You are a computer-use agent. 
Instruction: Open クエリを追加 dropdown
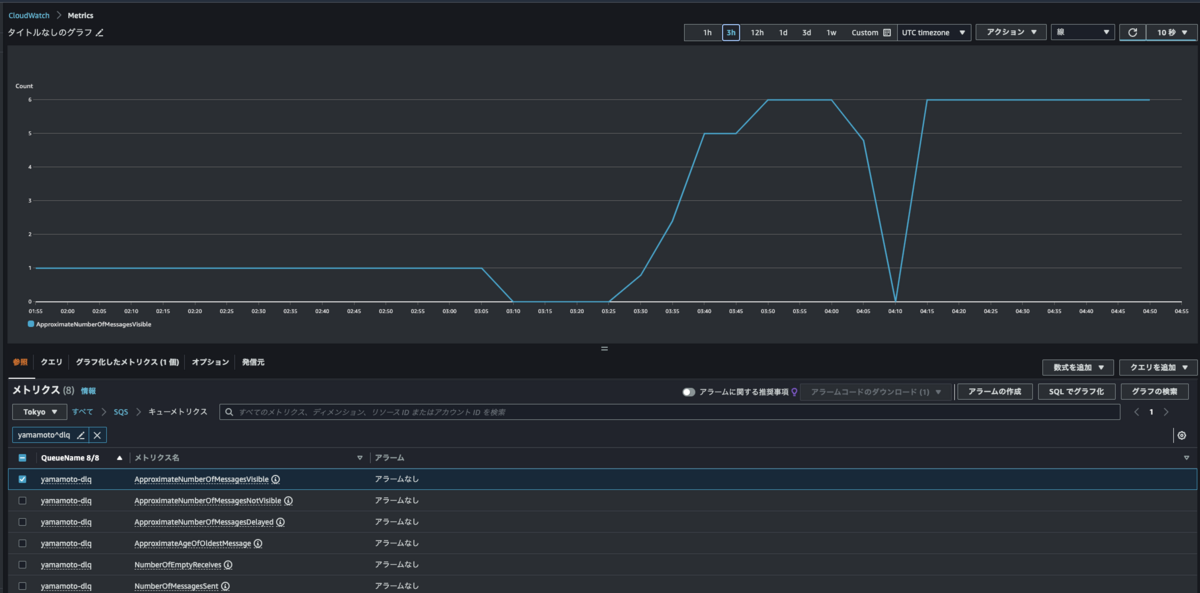(x=1158, y=368)
